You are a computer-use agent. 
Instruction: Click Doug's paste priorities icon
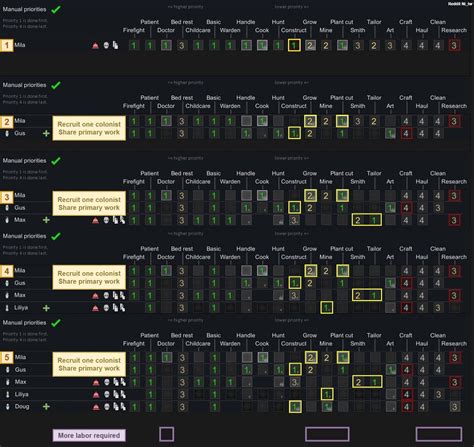(x=123, y=407)
